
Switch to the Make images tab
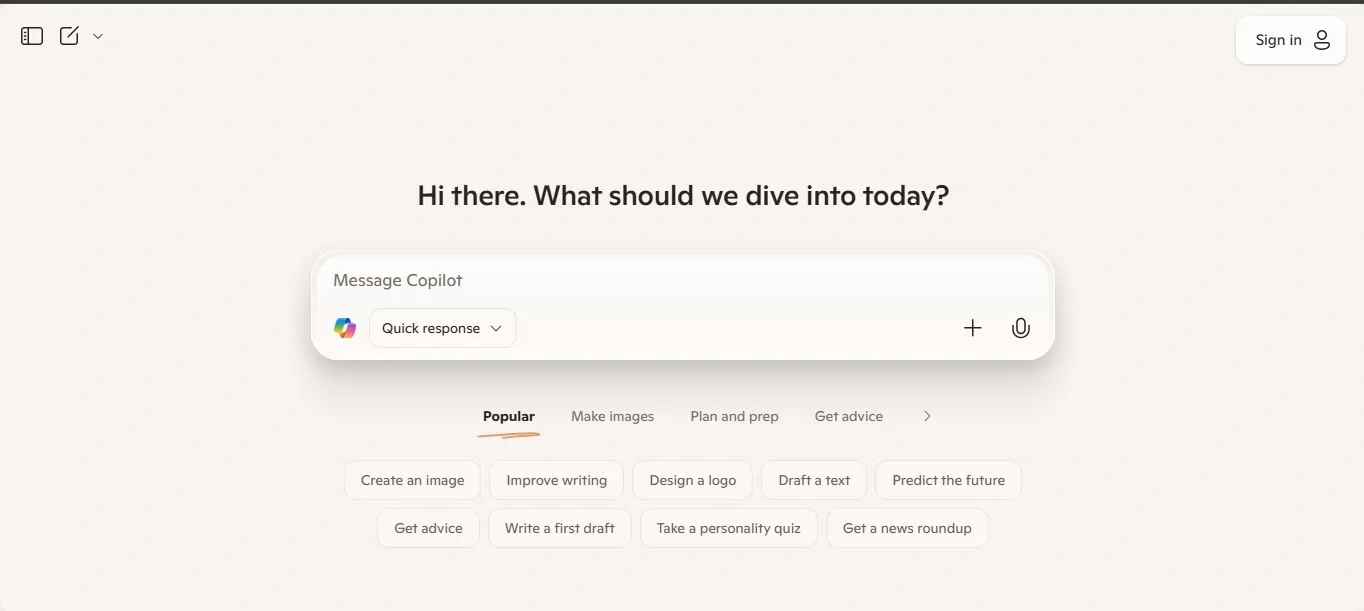point(612,416)
